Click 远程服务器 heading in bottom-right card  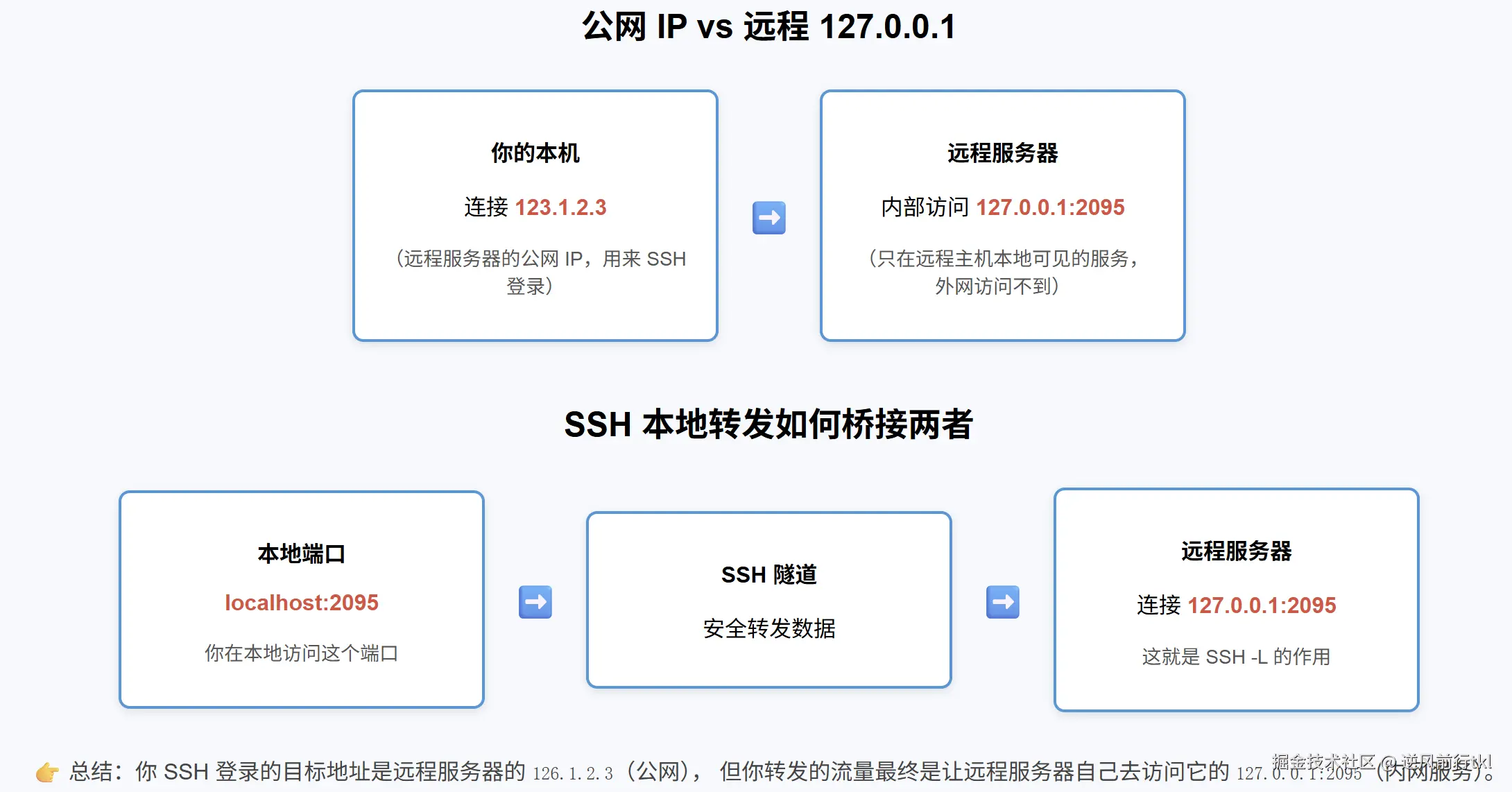[1236, 551]
